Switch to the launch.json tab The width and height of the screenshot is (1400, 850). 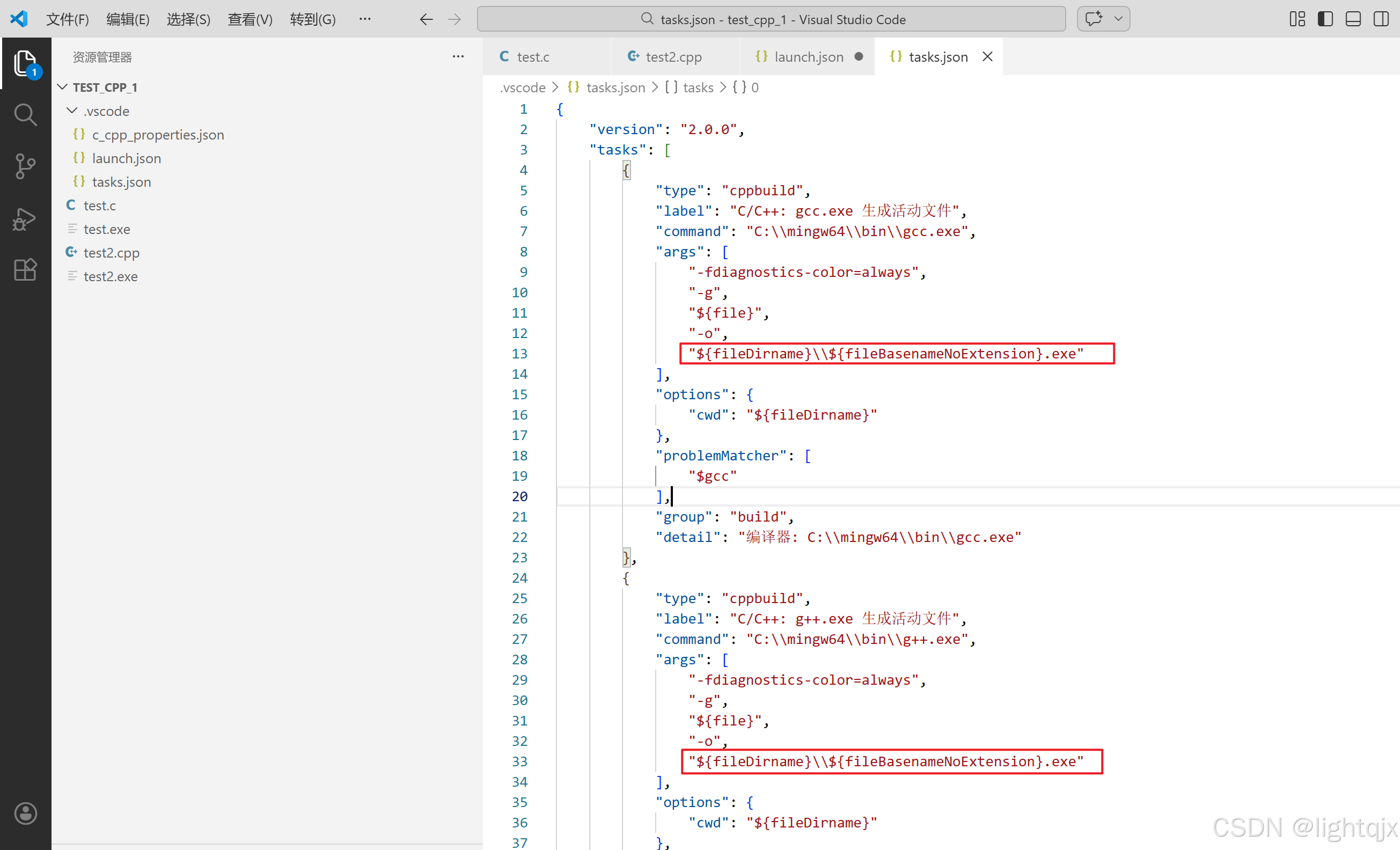click(809, 57)
